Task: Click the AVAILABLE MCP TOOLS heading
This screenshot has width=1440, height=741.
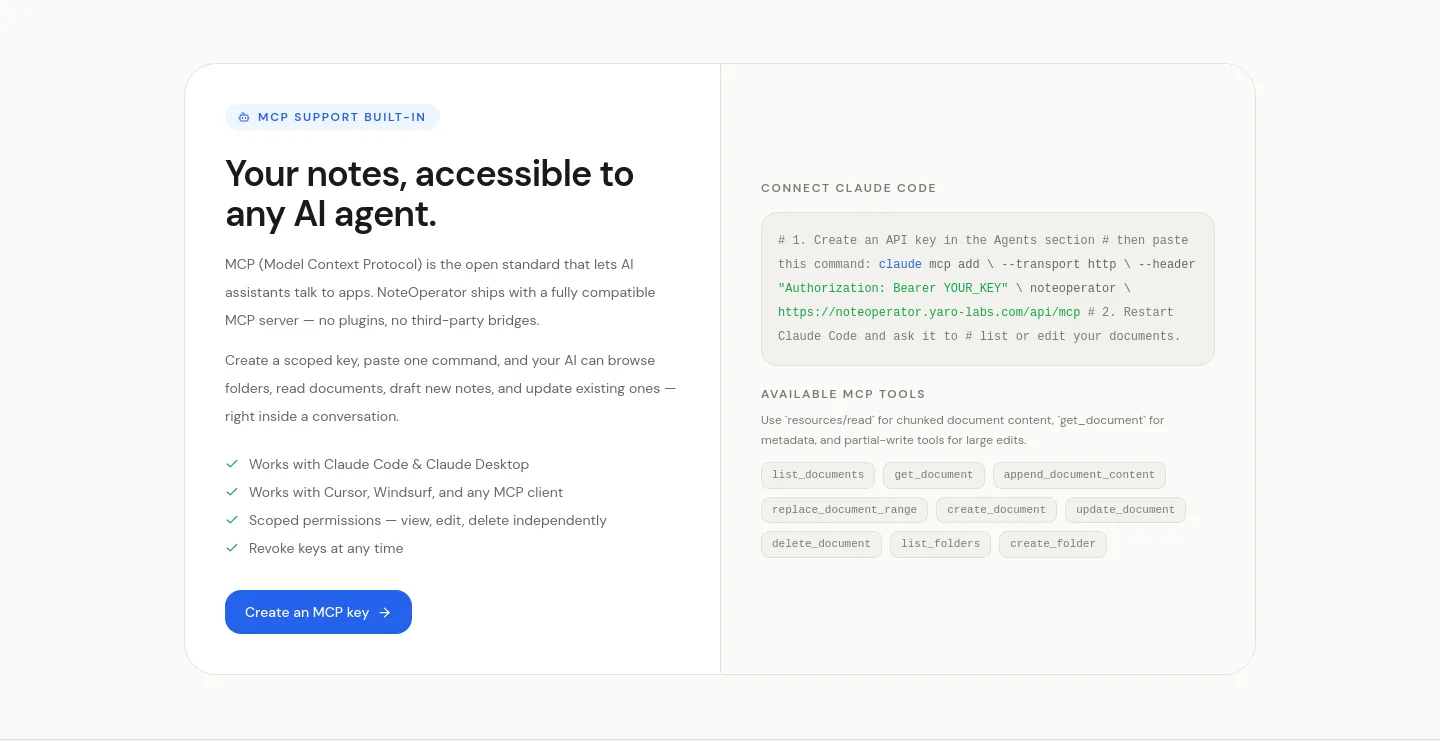Action: click(x=843, y=394)
